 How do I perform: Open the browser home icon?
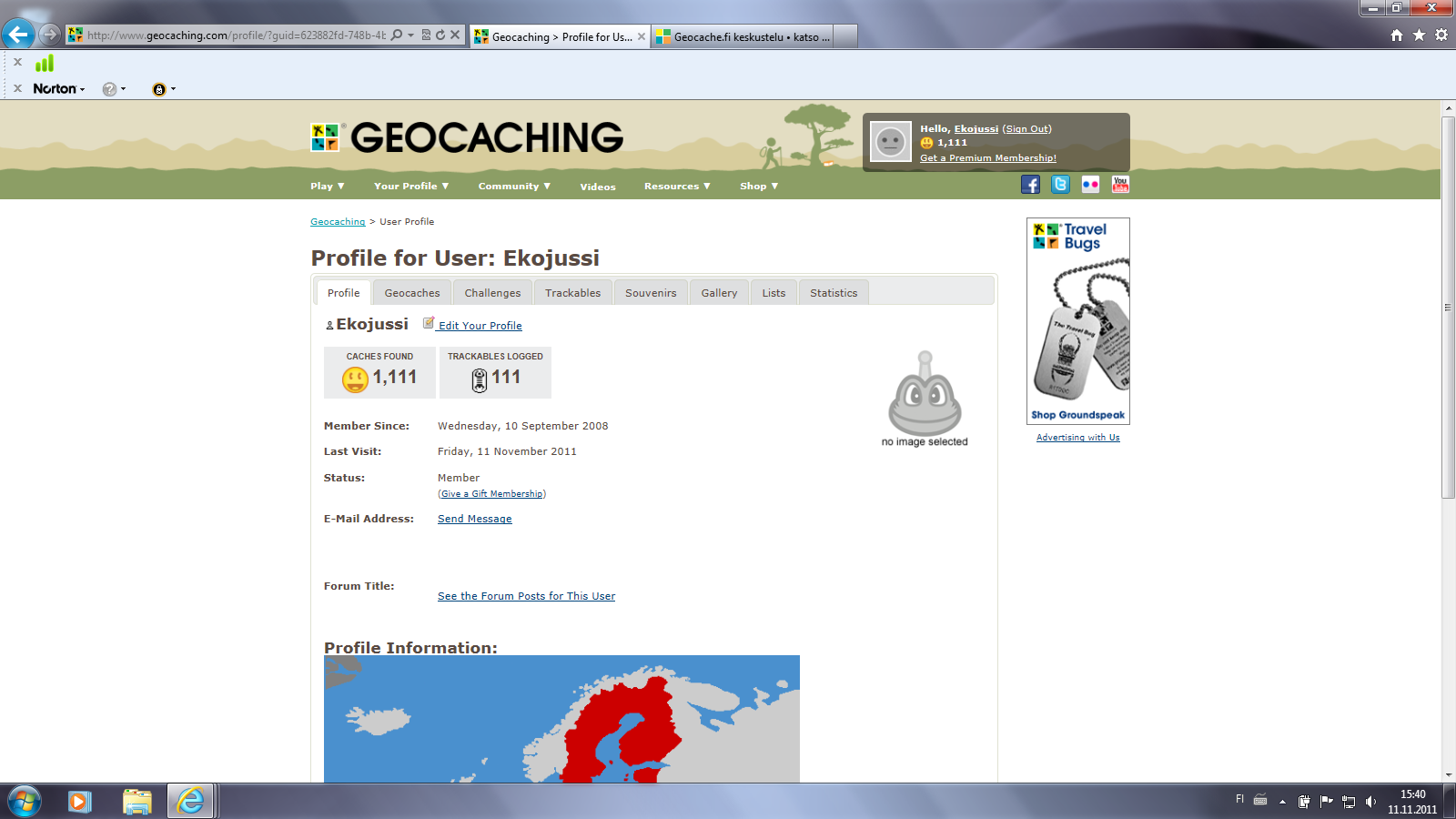[1397, 35]
